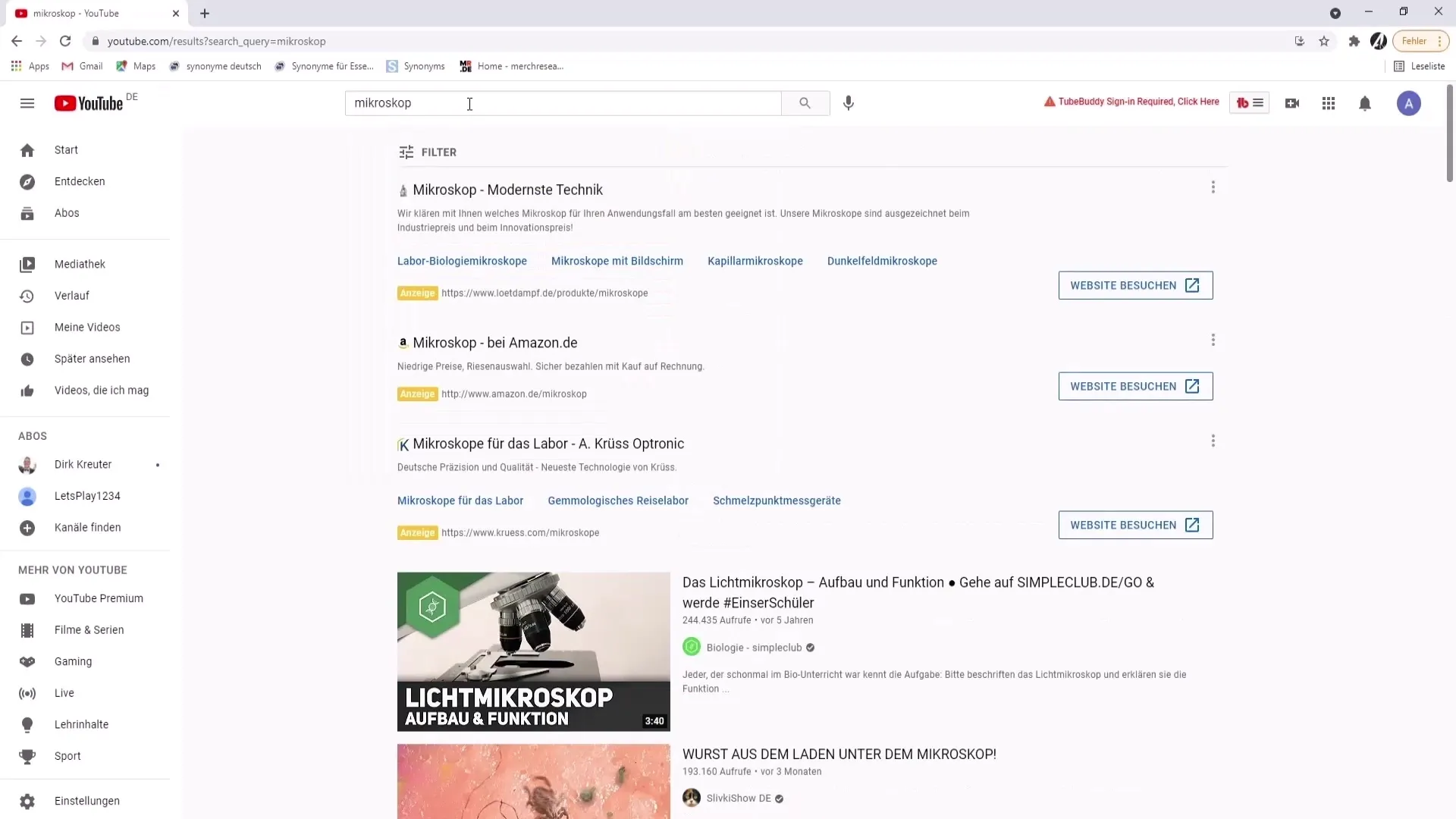Open Meine Videos
Viewport: 1456px width, 819px height.
(85, 328)
